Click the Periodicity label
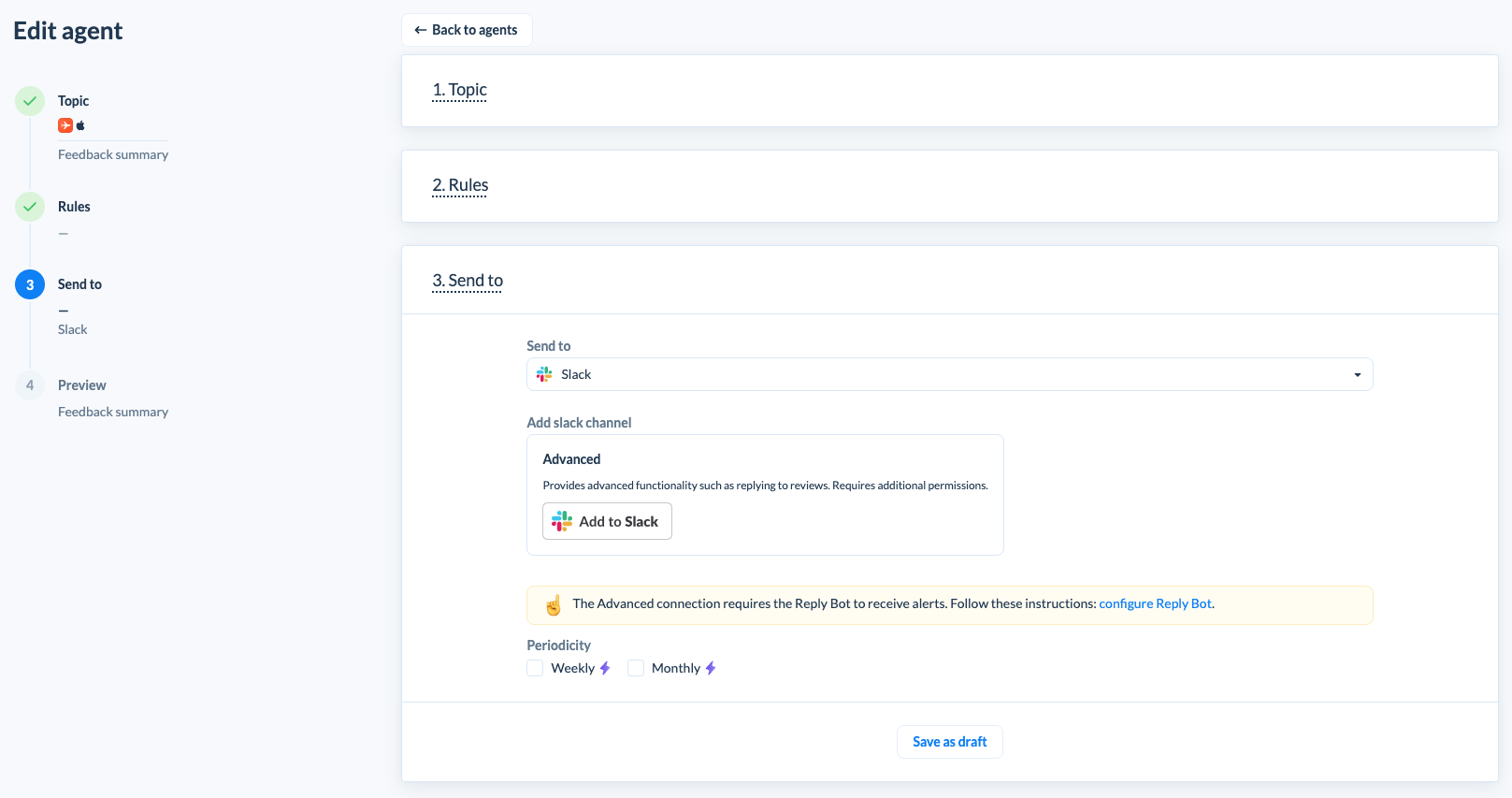 click(x=558, y=646)
